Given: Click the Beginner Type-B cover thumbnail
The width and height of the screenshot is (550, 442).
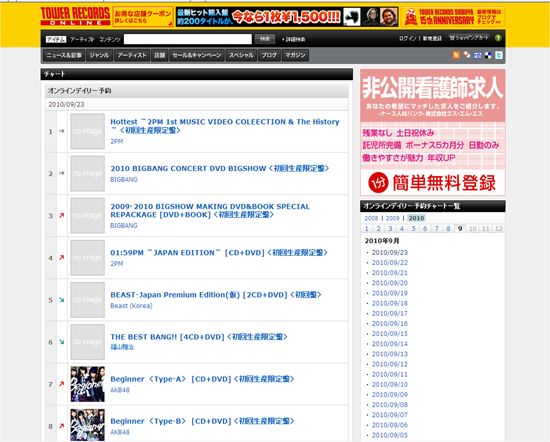Looking at the screenshot, I should (88, 425).
